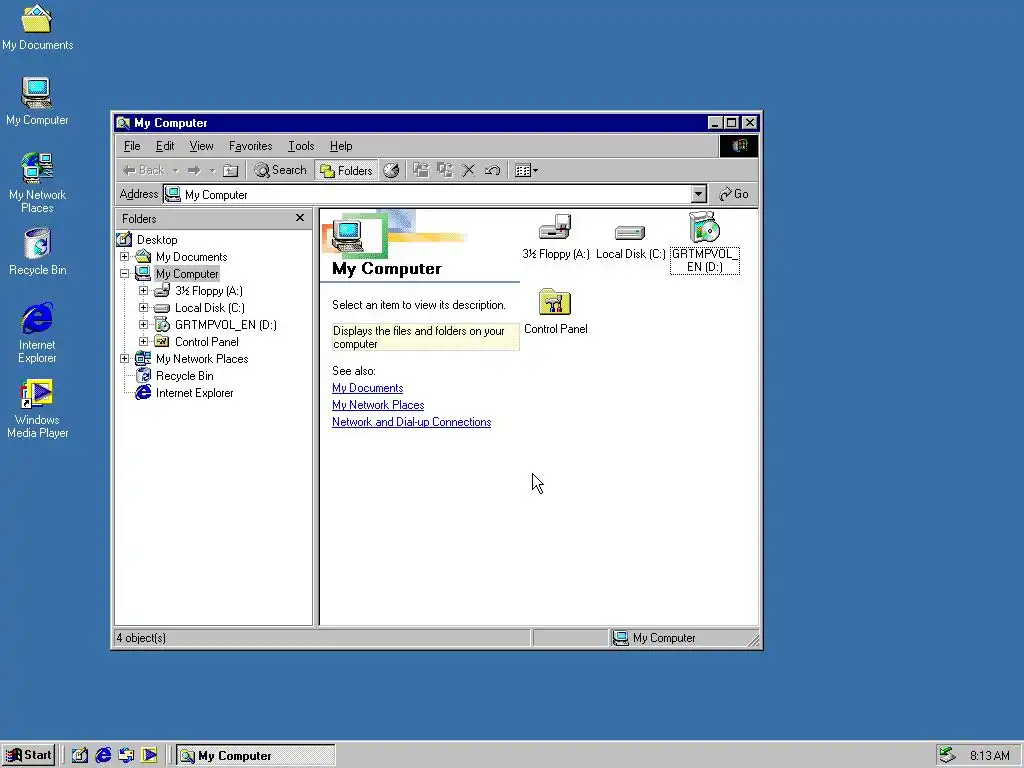
Task: Open the File menu
Action: point(132,146)
